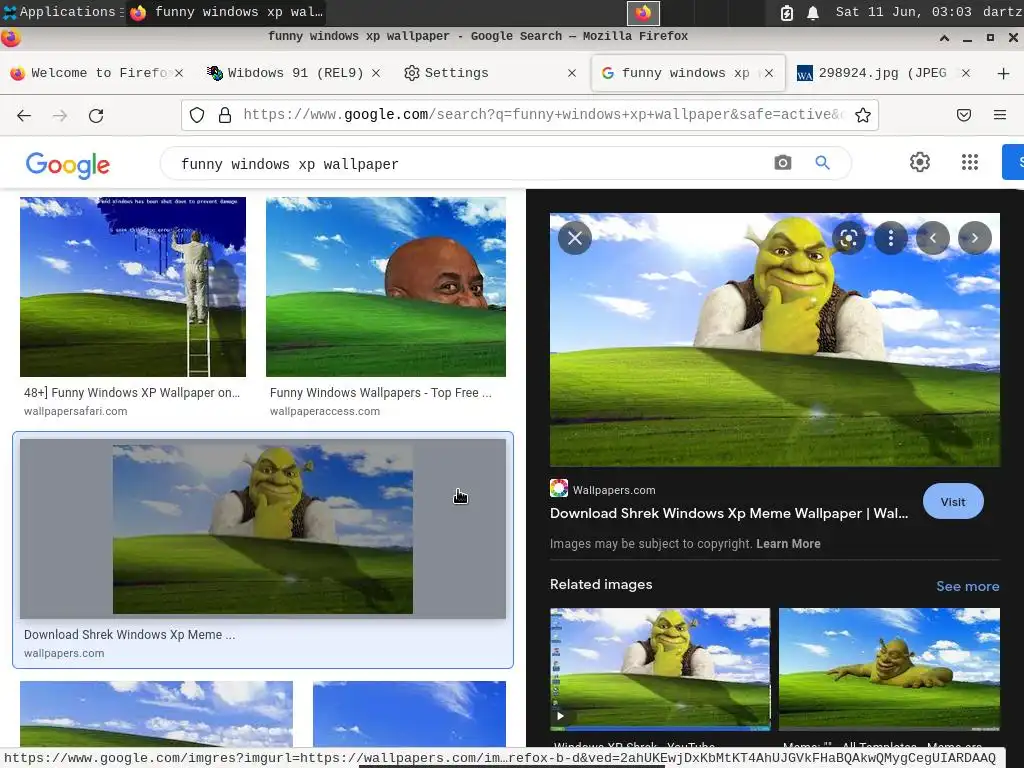Image resolution: width=1024 pixels, height=768 pixels.
Task: Click the wallpaperaccess.com source text
Action: [325, 411]
